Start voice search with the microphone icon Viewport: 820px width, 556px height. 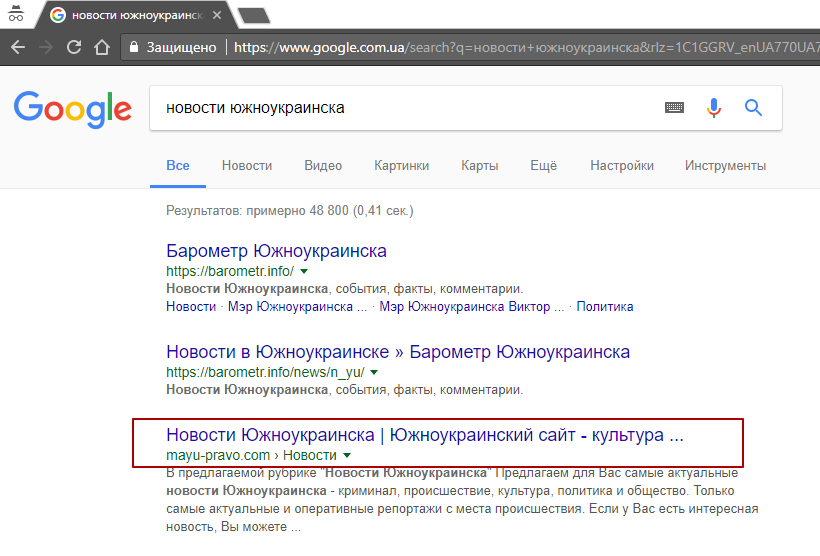pyautogui.click(x=714, y=108)
